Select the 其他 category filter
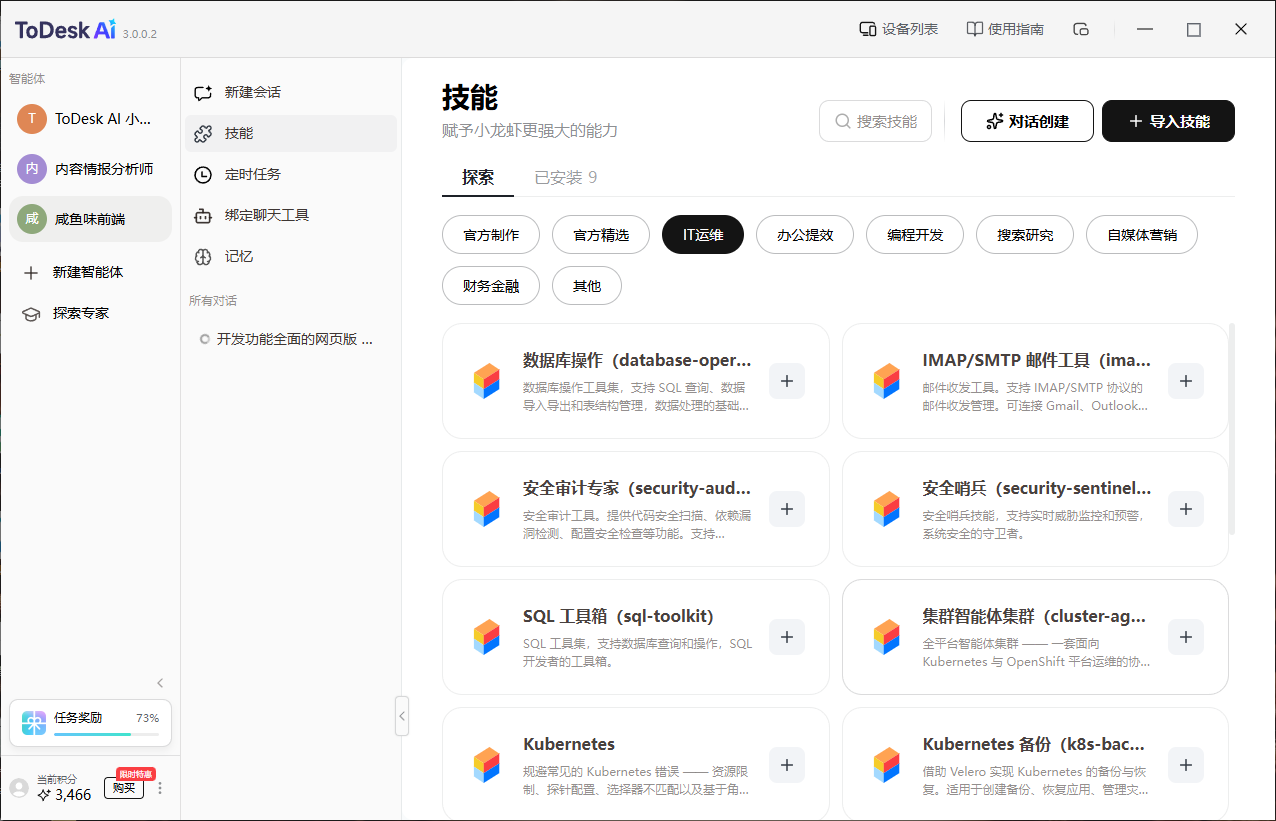This screenshot has width=1276, height=821. coord(587,286)
